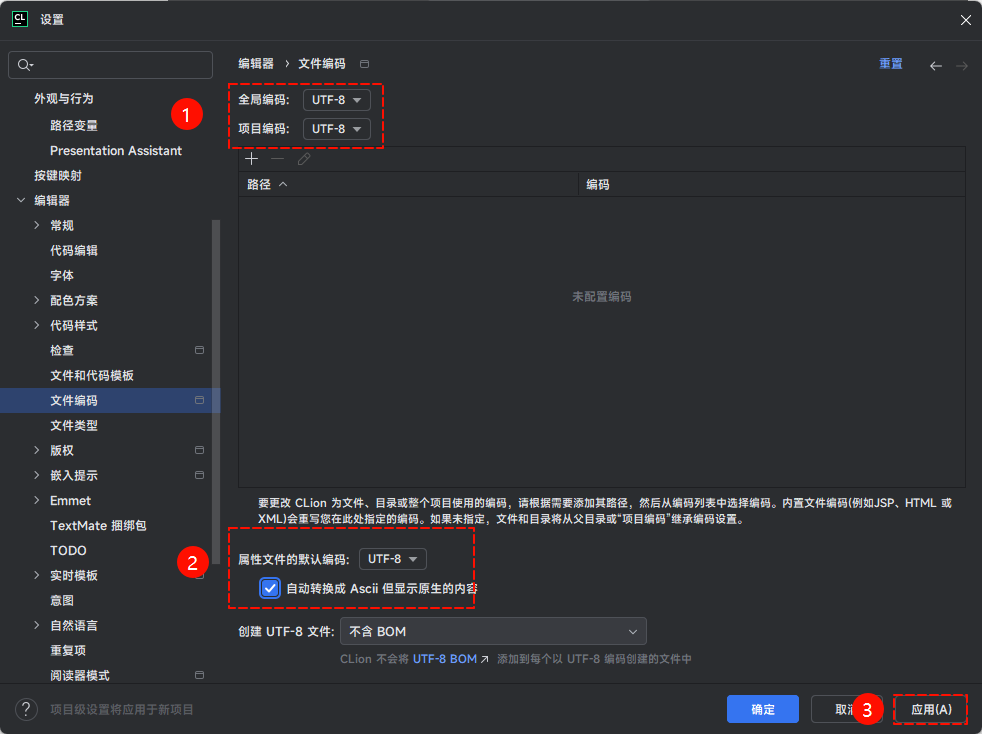Open the 属性文件的默认编码 dropdown

[x=392, y=559]
